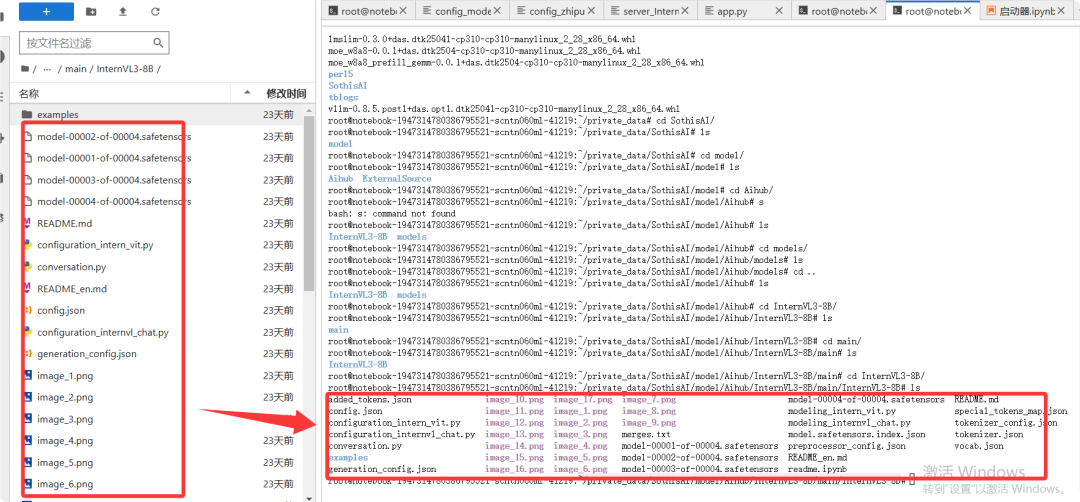Close the app.py tab
Viewport: 1080px width, 502px height.
click(x=779, y=10)
